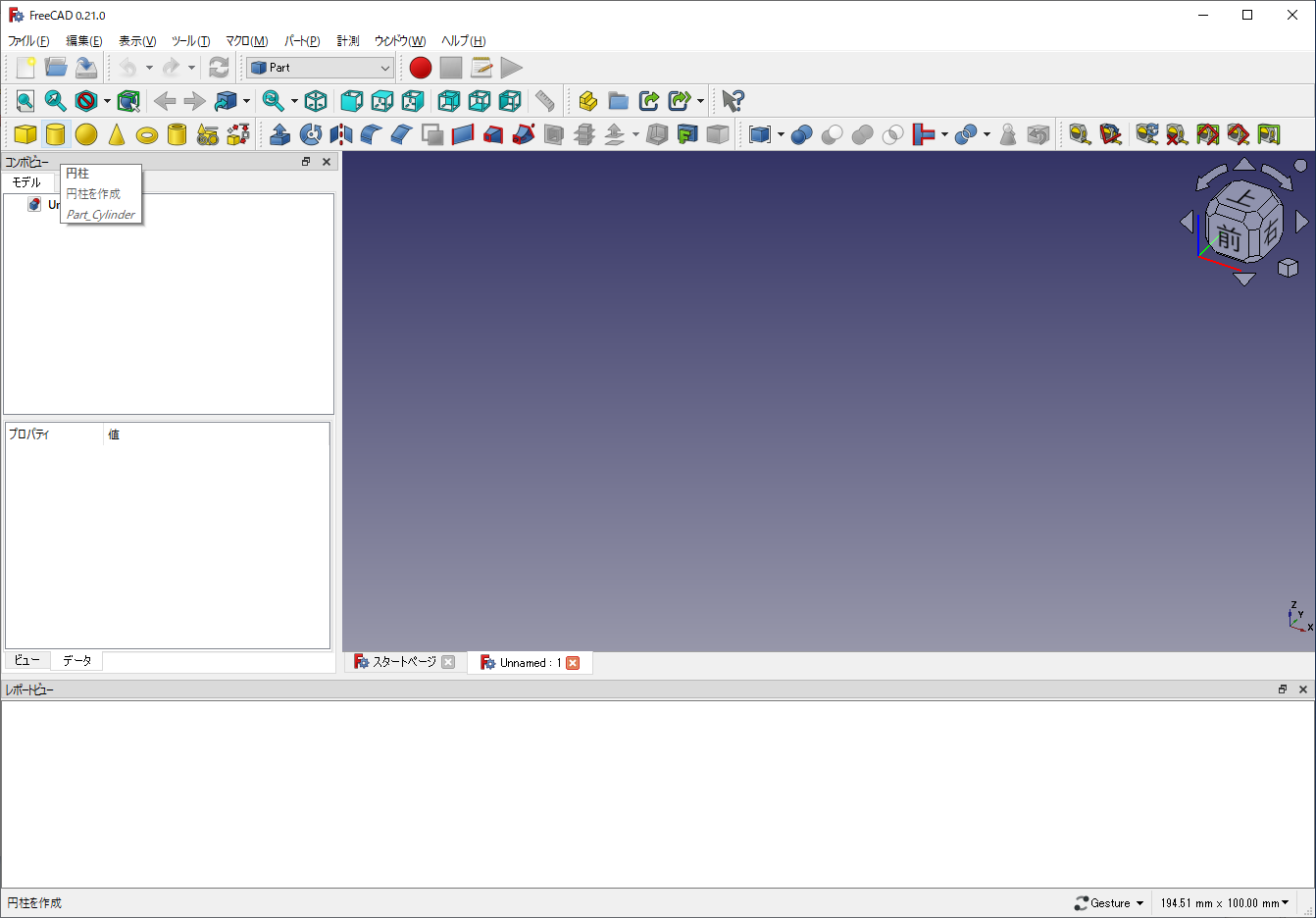Click the Refresh toolbar icon
The image size is (1316, 918).
(x=219, y=68)
